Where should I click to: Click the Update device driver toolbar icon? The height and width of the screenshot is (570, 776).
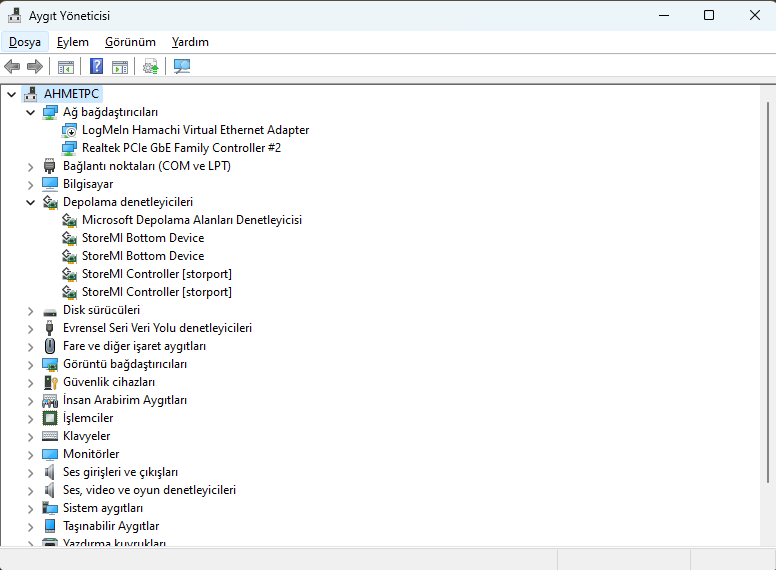(x=150, y=66)
